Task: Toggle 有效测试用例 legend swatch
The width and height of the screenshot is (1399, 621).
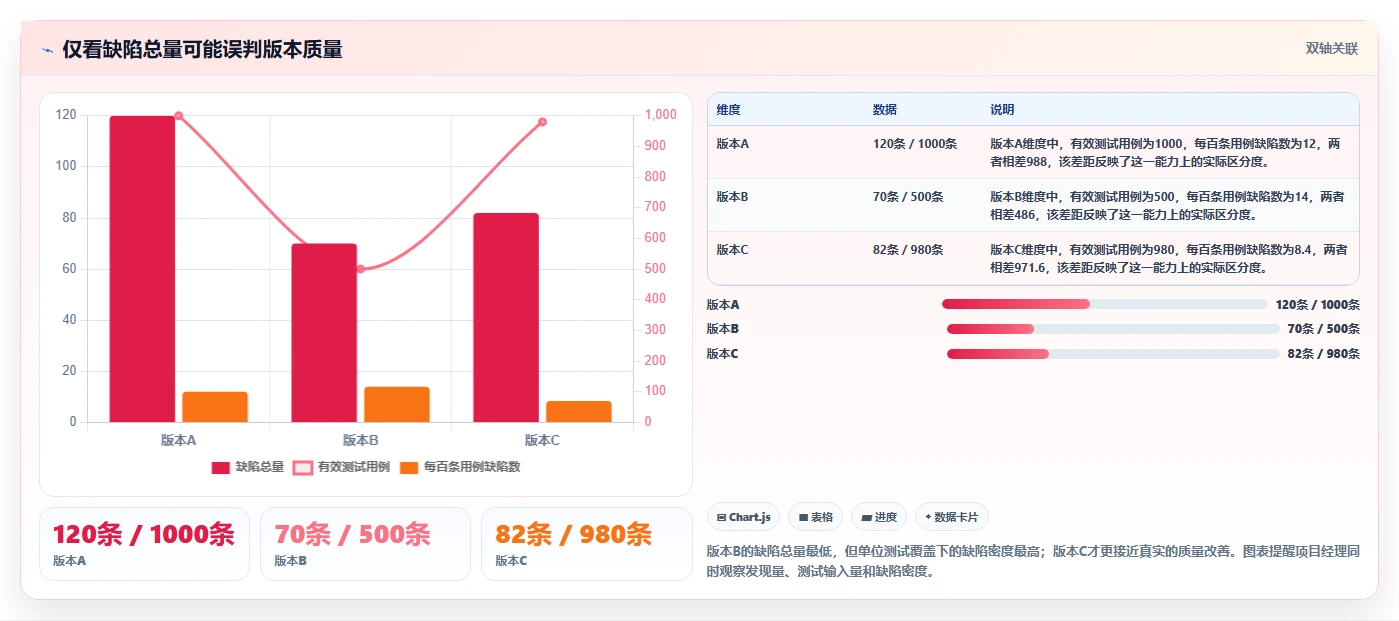Action: click(x=303, y=467)
